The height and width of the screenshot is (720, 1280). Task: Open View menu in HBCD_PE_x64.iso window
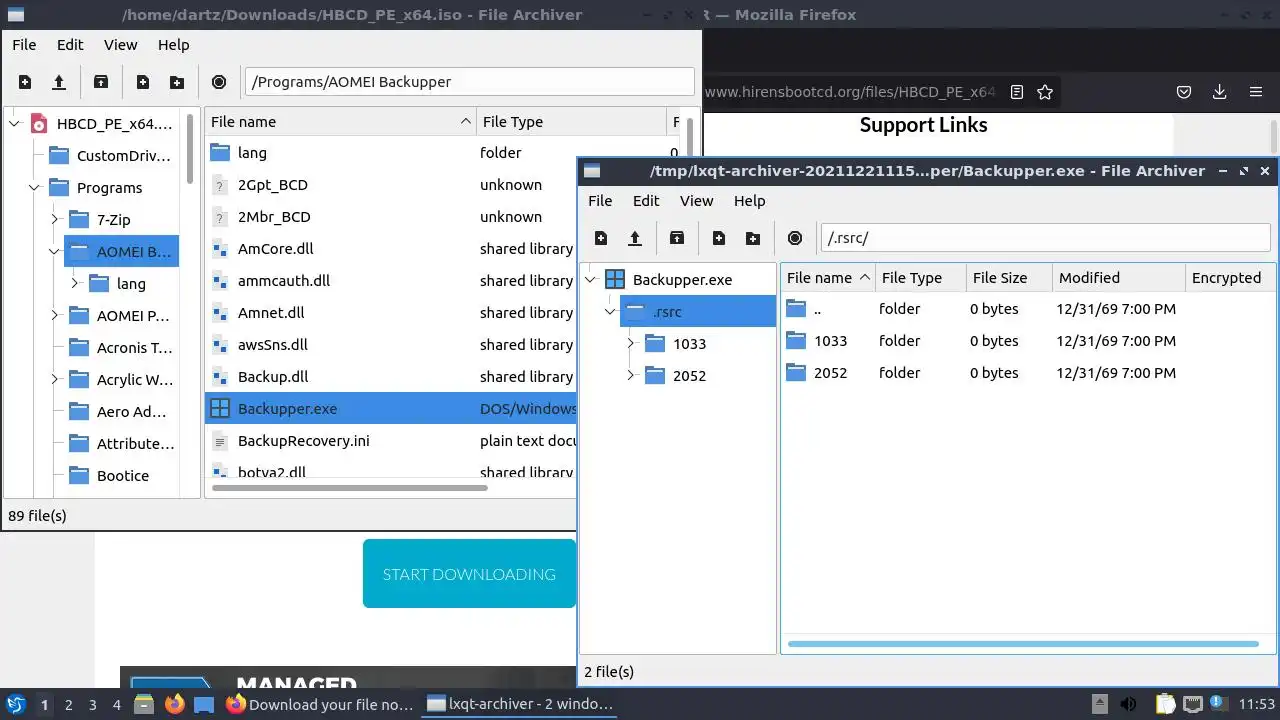click(121, 45)
